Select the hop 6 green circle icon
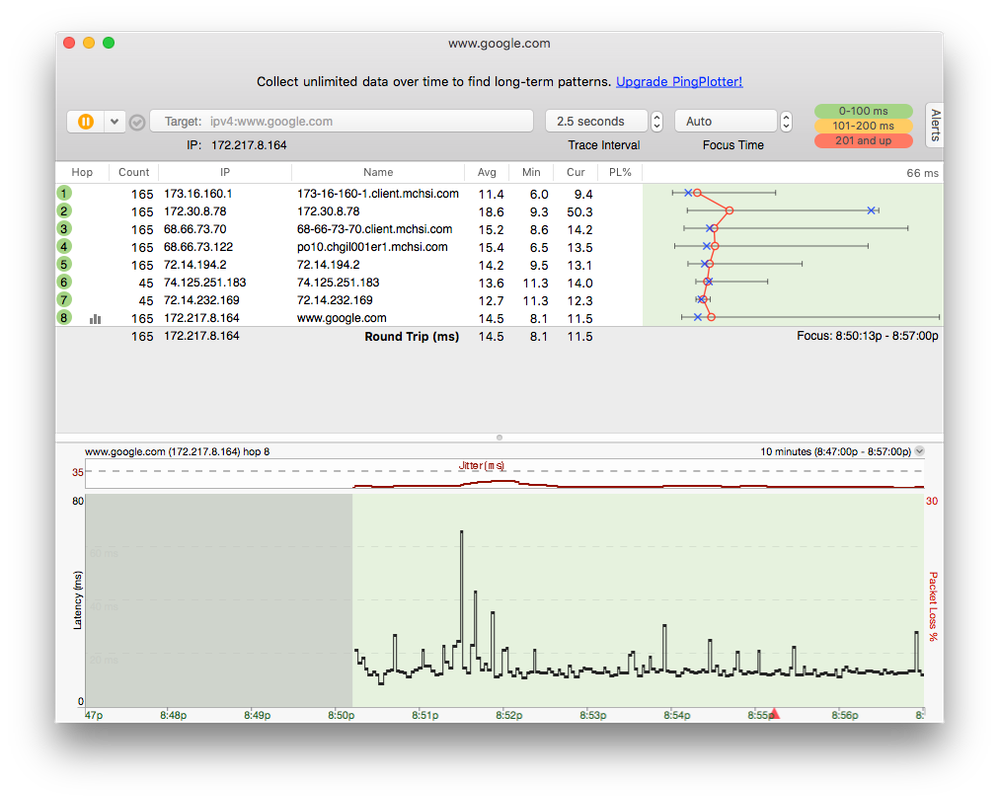Screen dimensions: 999x802 coord(64,282)
